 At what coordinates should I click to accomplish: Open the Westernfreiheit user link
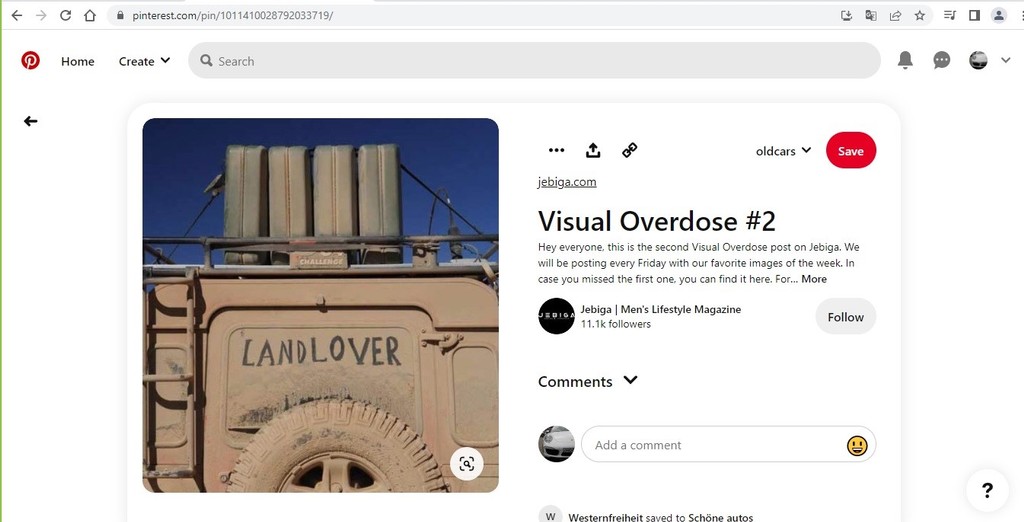605,517
